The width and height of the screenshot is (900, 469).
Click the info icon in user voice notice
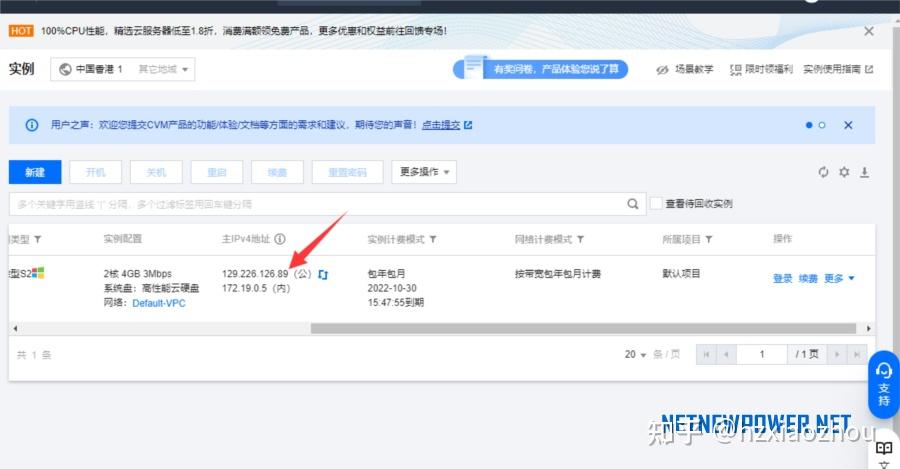[x=32, y=125]
